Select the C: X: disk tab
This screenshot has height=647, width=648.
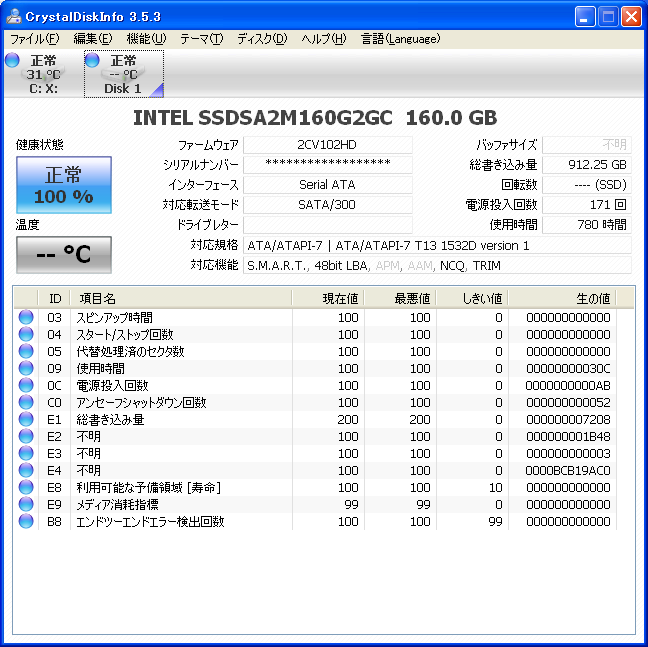[43, 74]
